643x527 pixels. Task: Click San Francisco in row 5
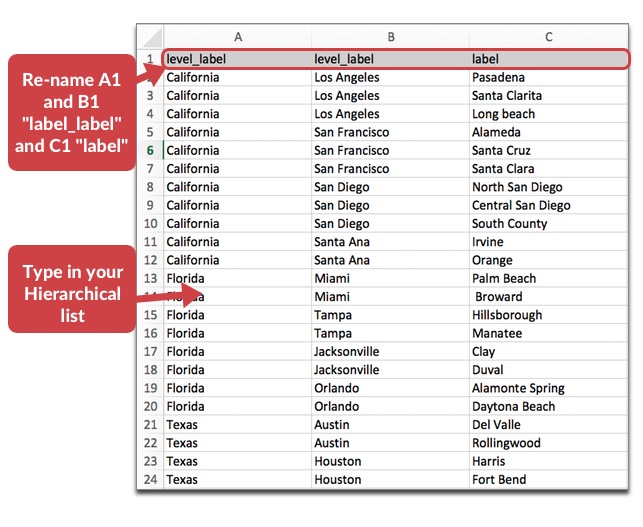(x=391, y=132)
